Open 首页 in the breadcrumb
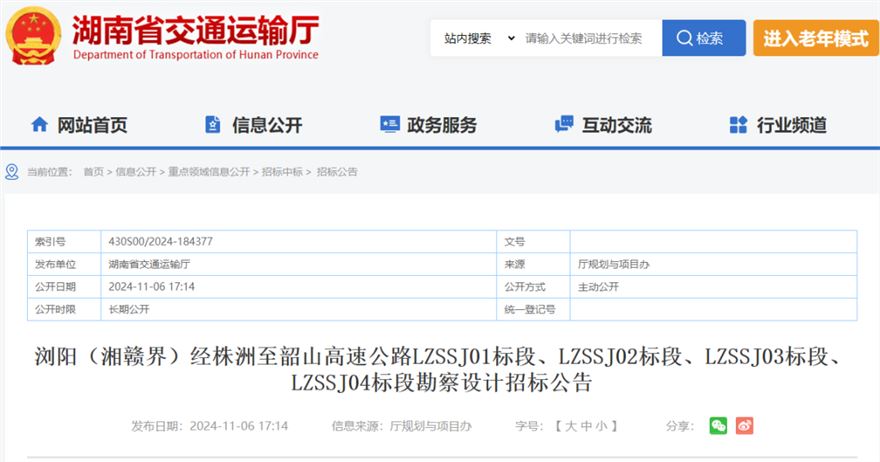The width and height of the screenshot is (880, 462). click(93, 172)
